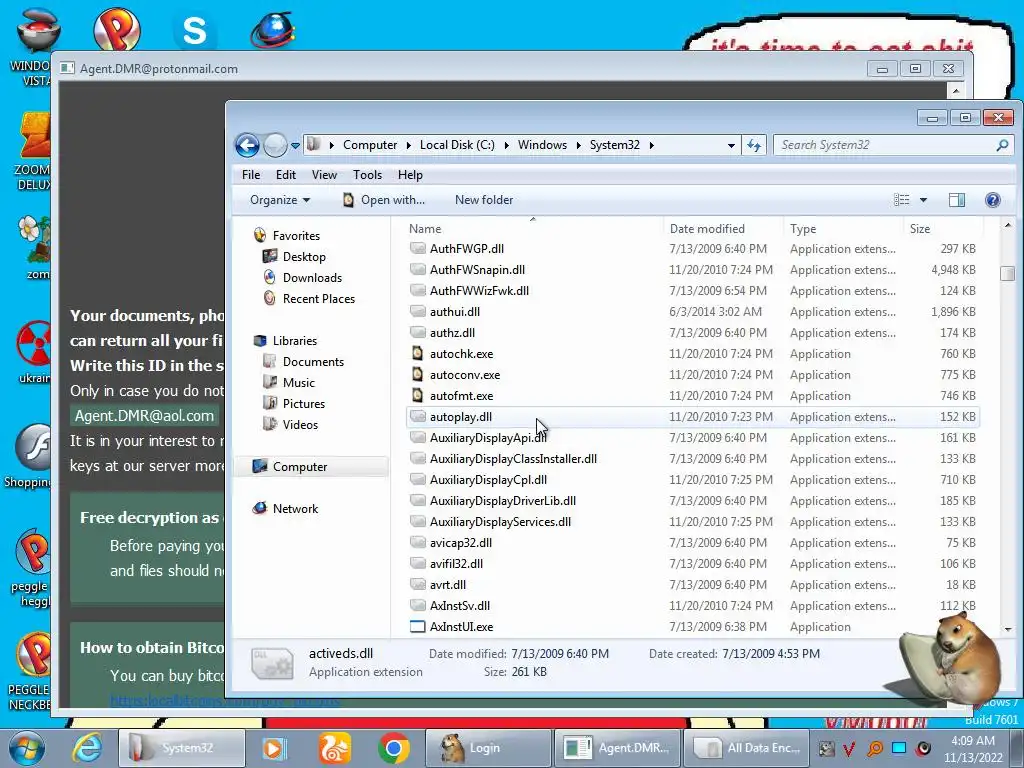
Task: Select Desktop under Favorites
Action: pyautogui.click(x=304, y=257)
